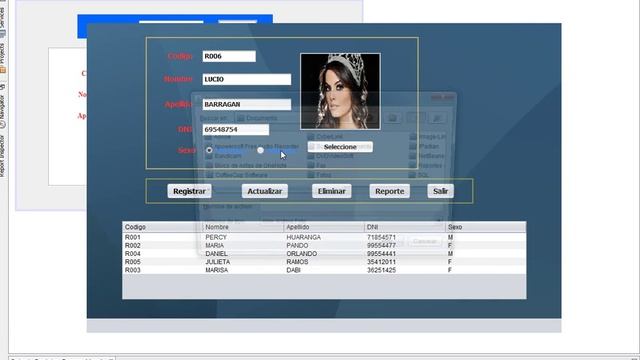Click the Sexo cell in the R003 row
The height and width of the screenshot is (360, 640).
click(x=486, y=270)
